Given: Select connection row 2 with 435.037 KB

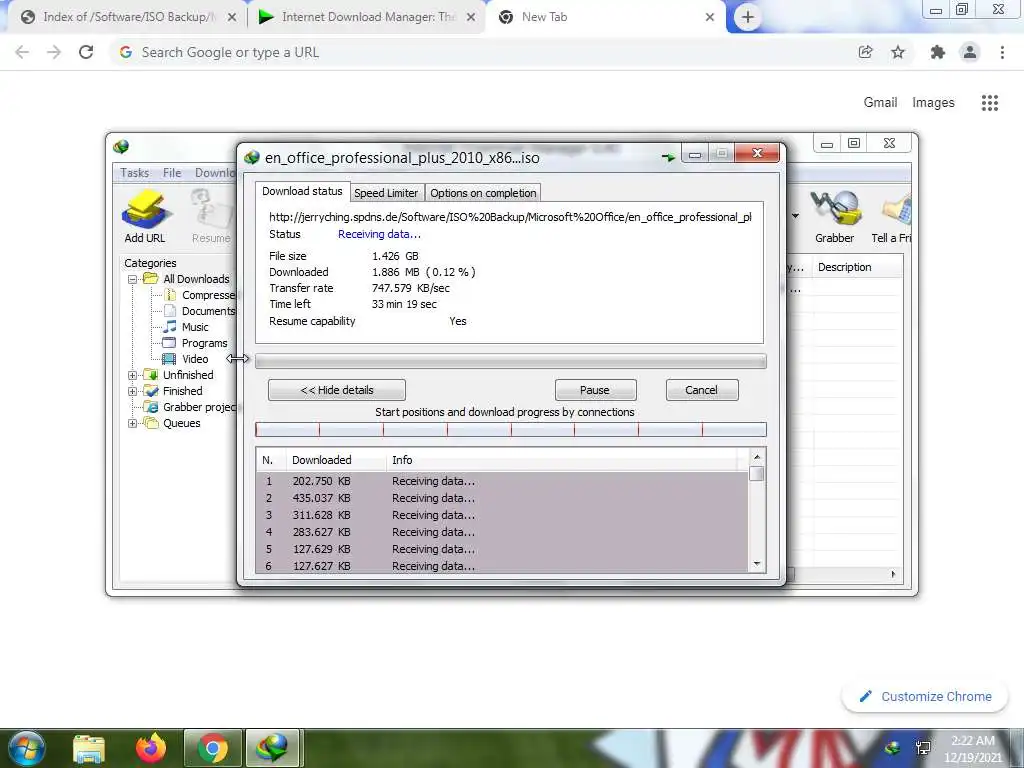Looking at the screenshot, I should click(502, 498).
